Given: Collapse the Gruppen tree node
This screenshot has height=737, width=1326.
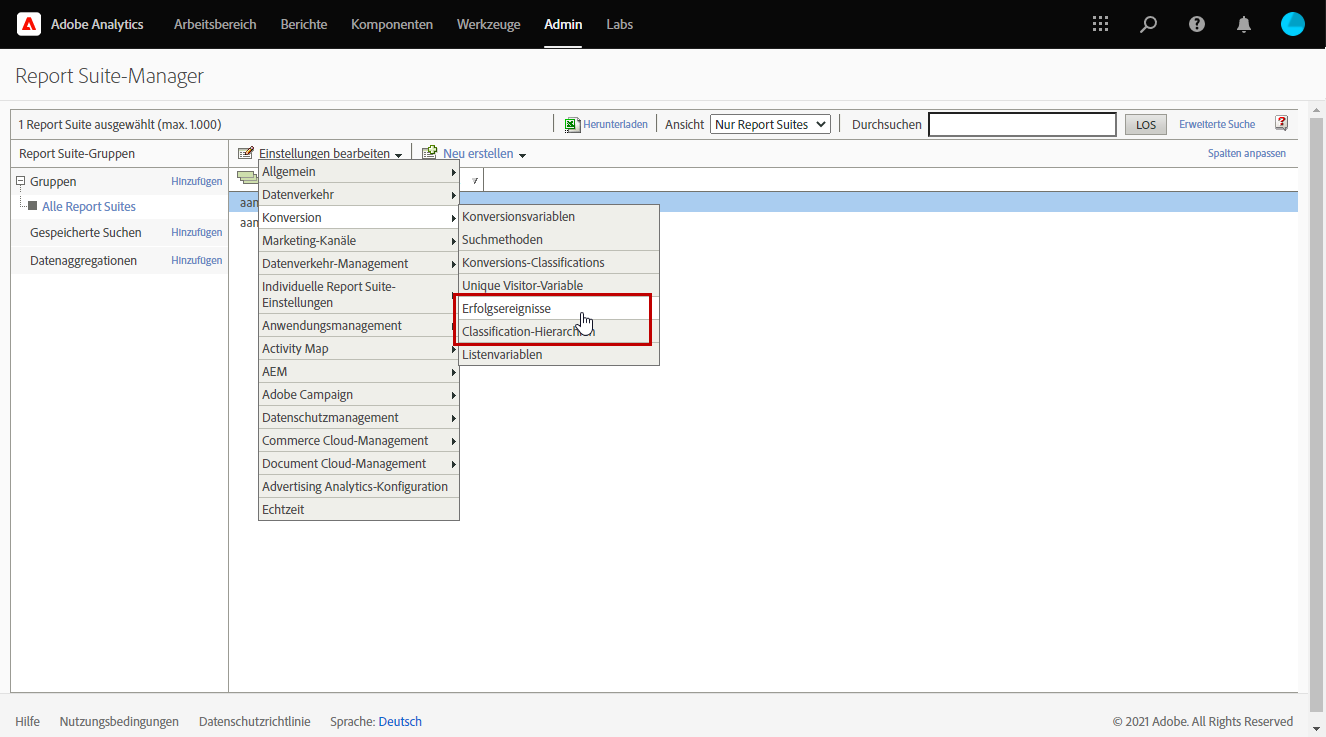Looking at the screenshot, I should pyautogui.click(x=20, y=181).
